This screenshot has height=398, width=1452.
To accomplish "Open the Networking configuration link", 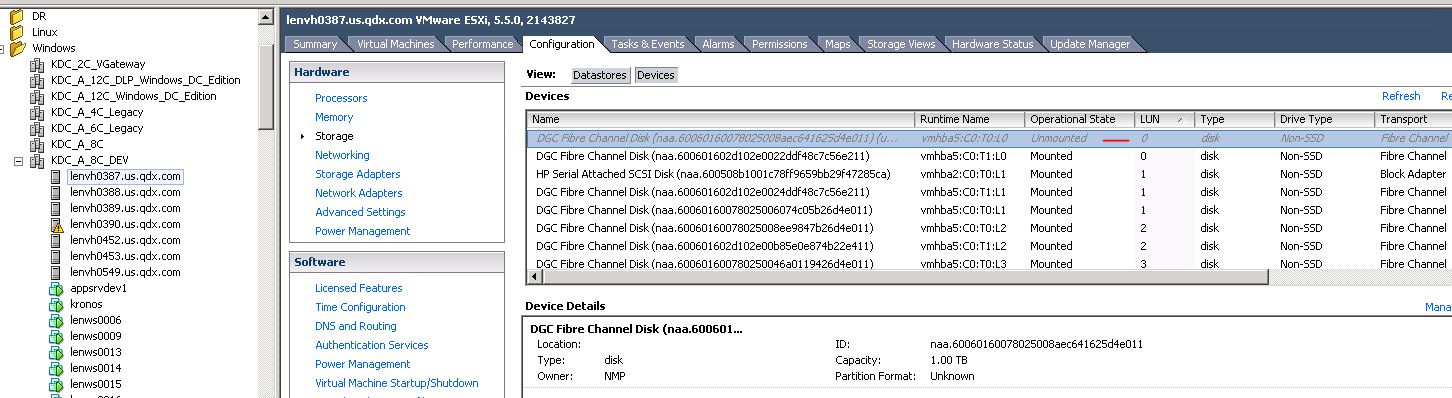I will (342, 155).
